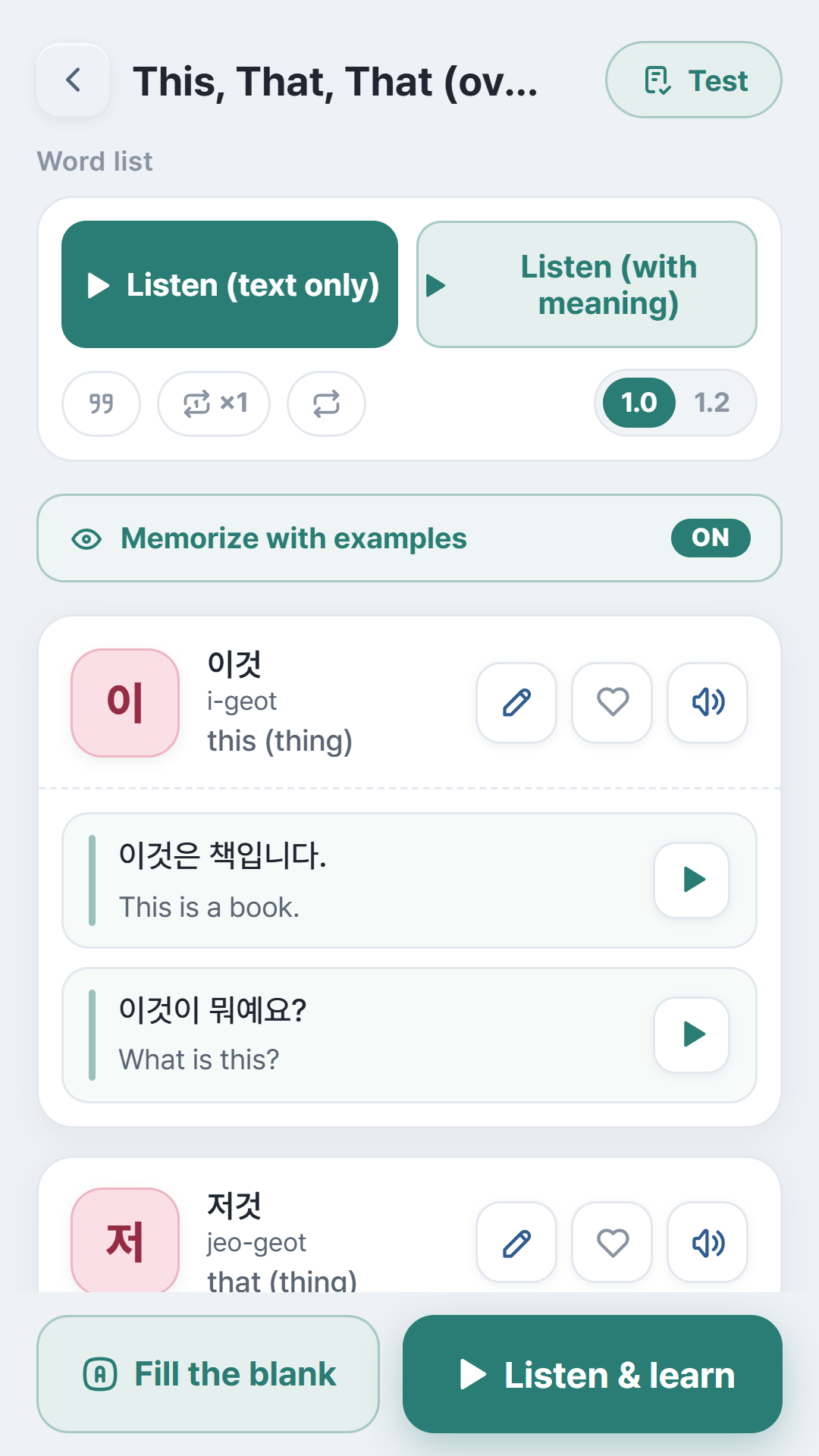Play pronunciation of 저것 with speaker icon
The image size is (819, 1456).
pyautogui.click(x=708, y=1242)
